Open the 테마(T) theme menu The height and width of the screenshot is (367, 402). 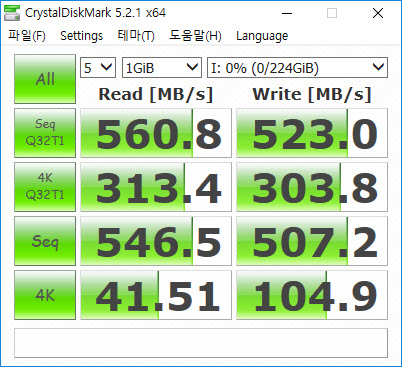pyautogui.click(x=136, y=35)
